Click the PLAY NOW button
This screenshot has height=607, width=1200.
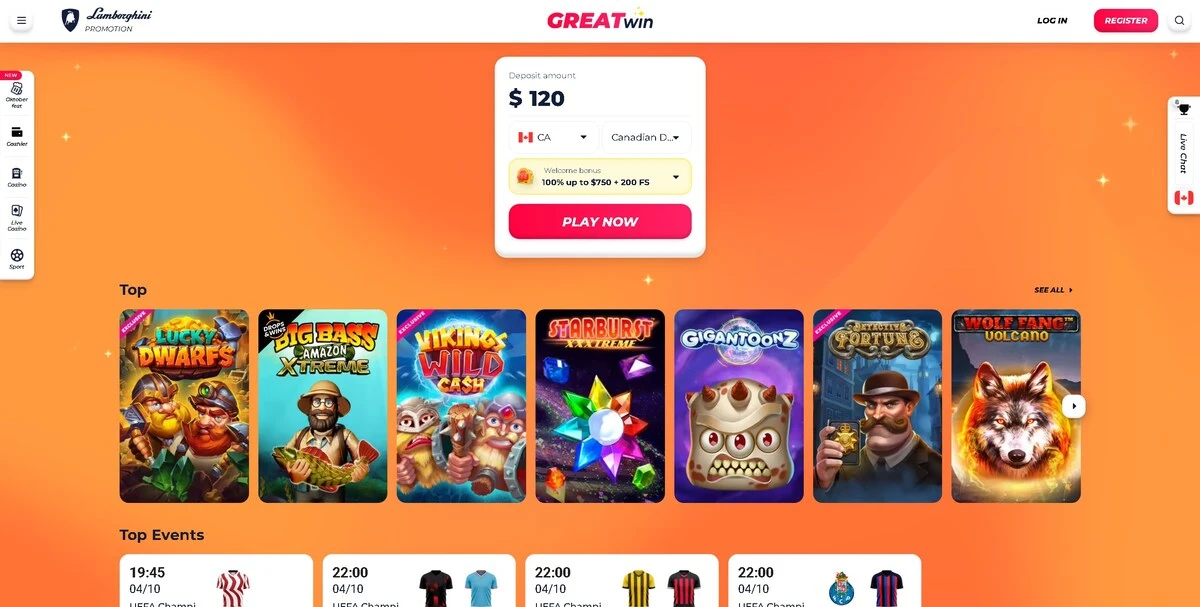(600, 222)
